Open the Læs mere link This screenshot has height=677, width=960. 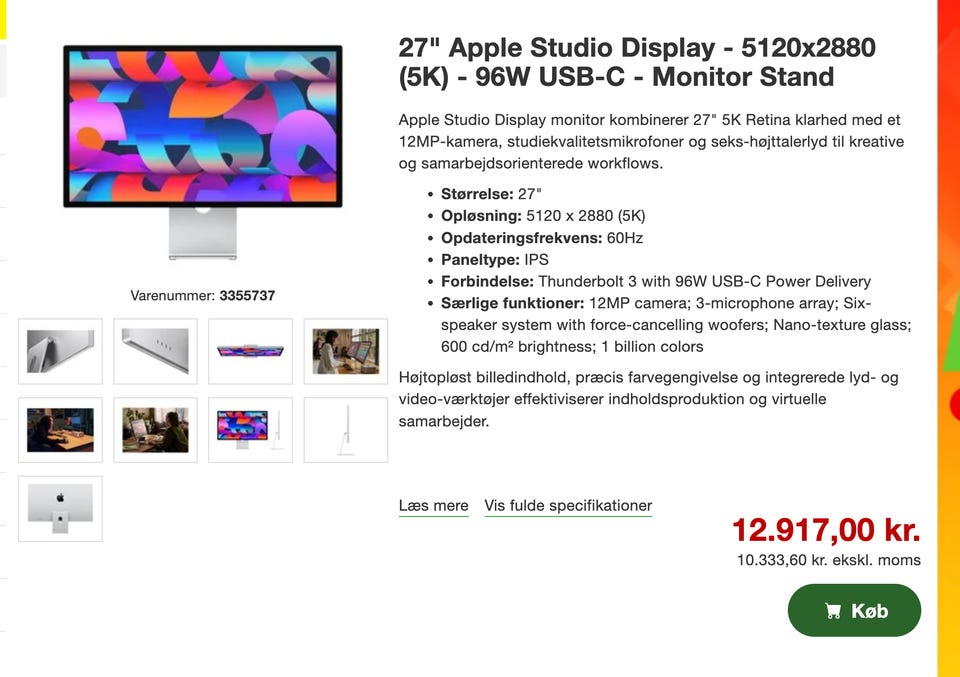[433, 506]
